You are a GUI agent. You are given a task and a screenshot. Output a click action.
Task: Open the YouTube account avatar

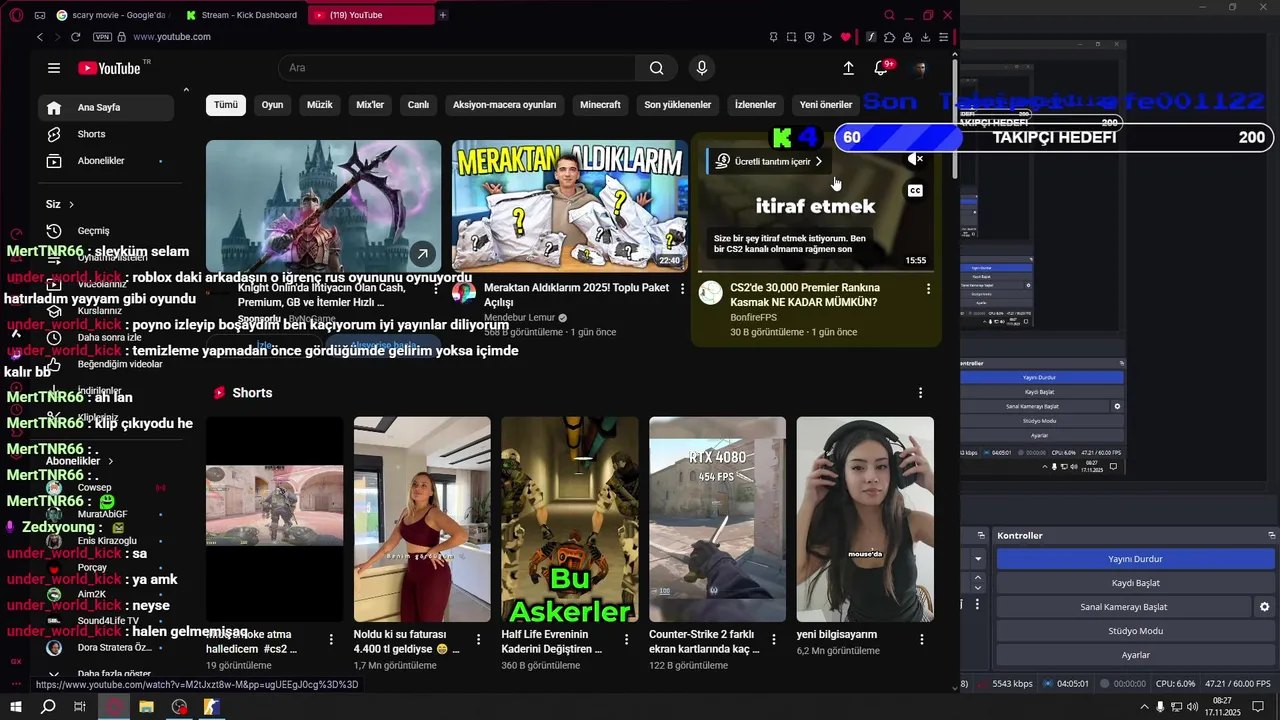point(920,68)
